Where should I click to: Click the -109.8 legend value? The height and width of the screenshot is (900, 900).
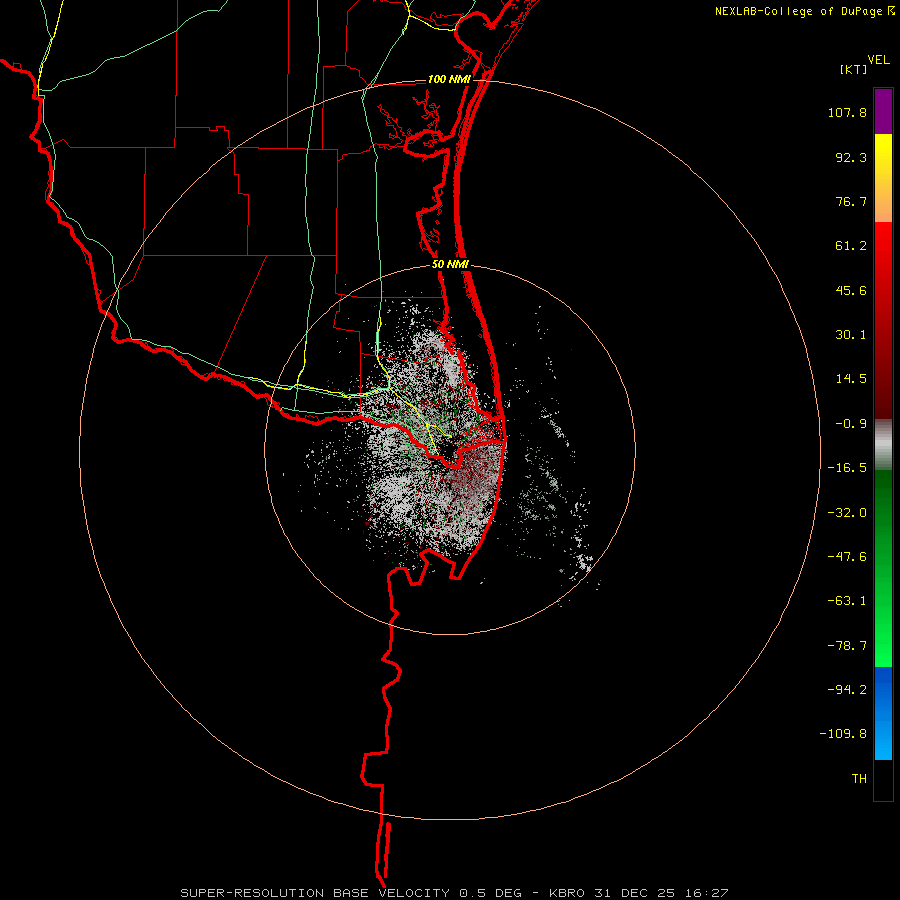point(843,734)
